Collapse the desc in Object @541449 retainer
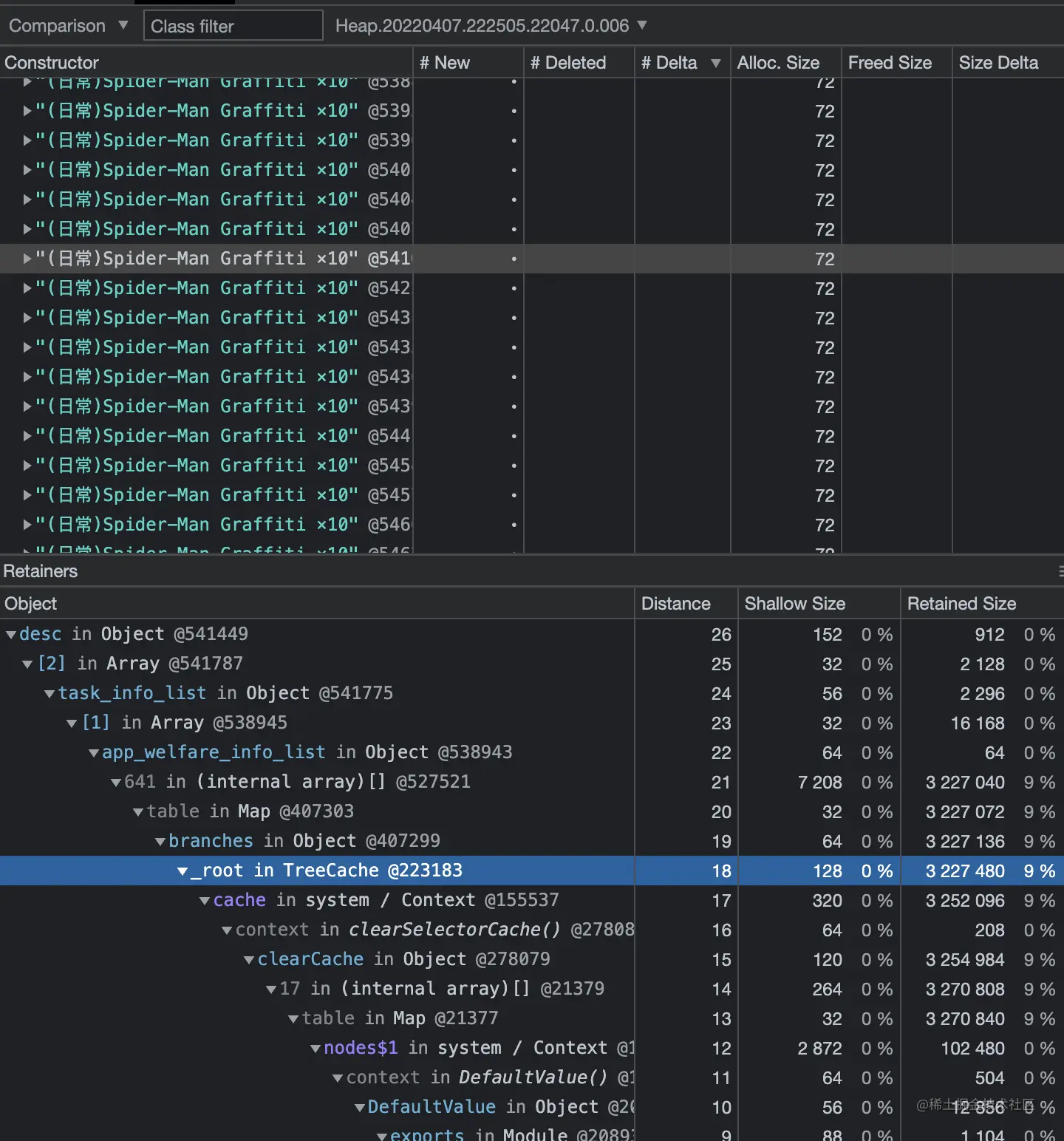The width and height of the screenshot is (1064, 1141). point(11,635)
